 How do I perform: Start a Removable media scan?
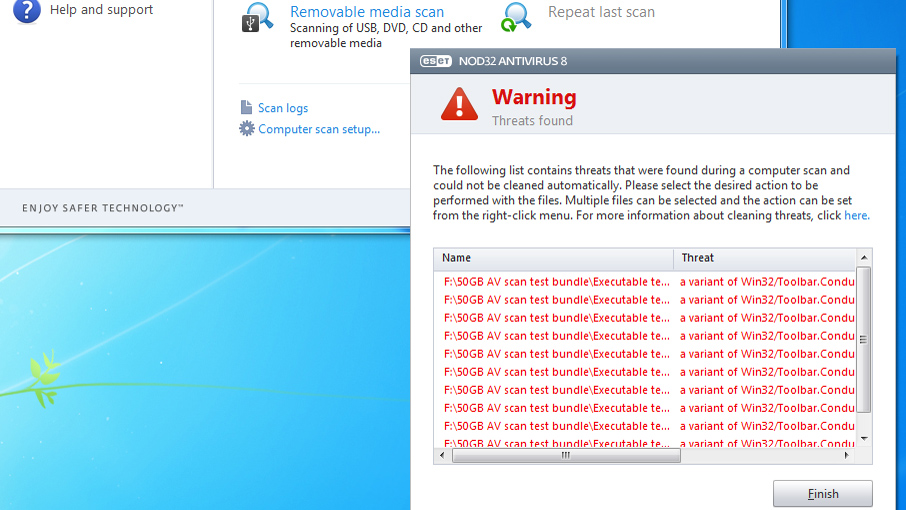click(367, 12)
